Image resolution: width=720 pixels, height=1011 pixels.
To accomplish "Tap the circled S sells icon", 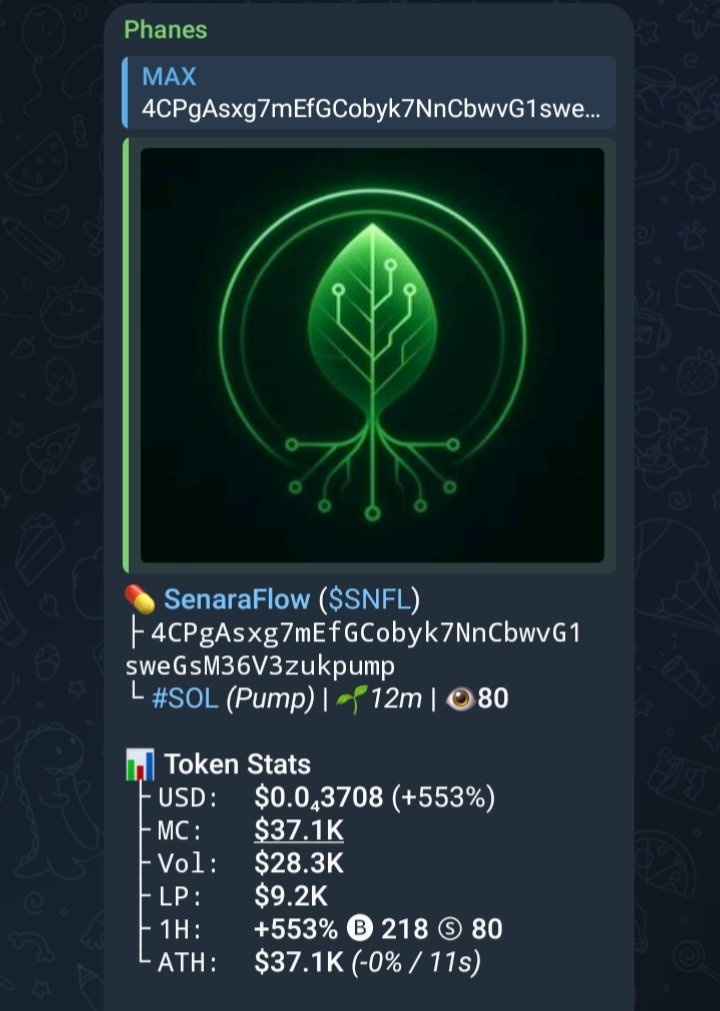I will pyautogui.click(x=450, y=929).
